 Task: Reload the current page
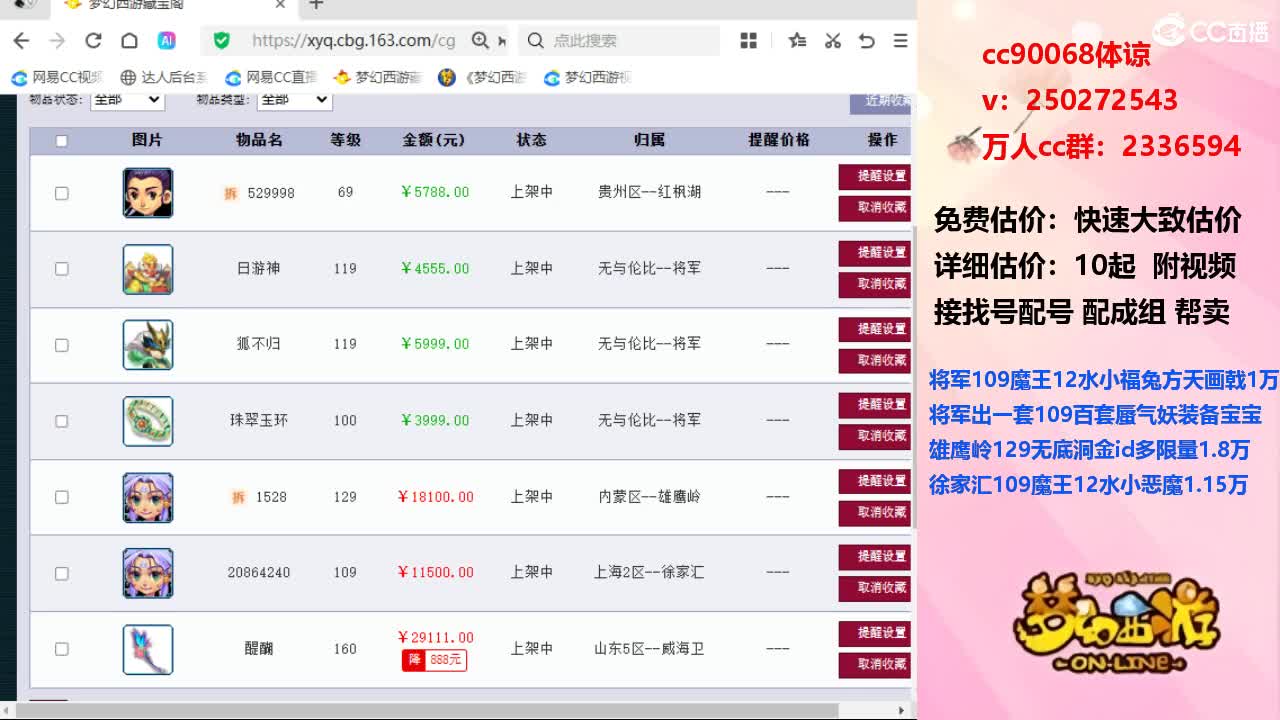click(93, 41)
